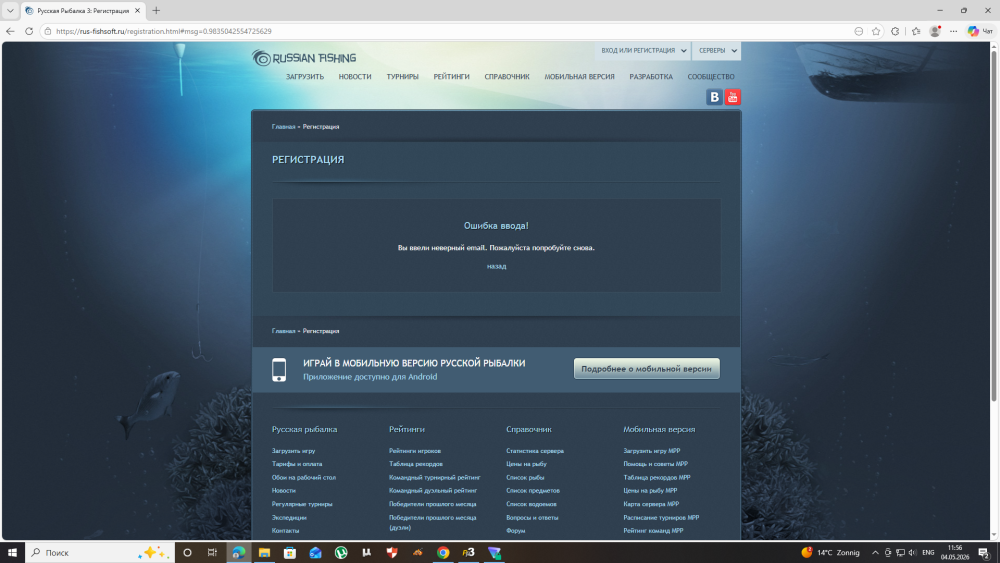Open Copilot chat button
Image resolution: width=1000 pixels, height=563 pixels.
(980, 31)
